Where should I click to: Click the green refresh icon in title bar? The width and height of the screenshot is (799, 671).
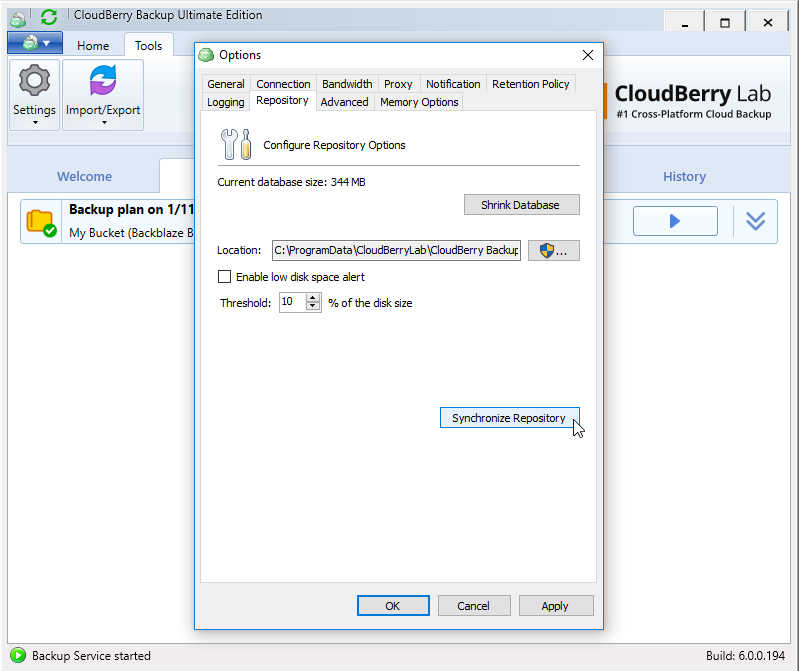49,17
